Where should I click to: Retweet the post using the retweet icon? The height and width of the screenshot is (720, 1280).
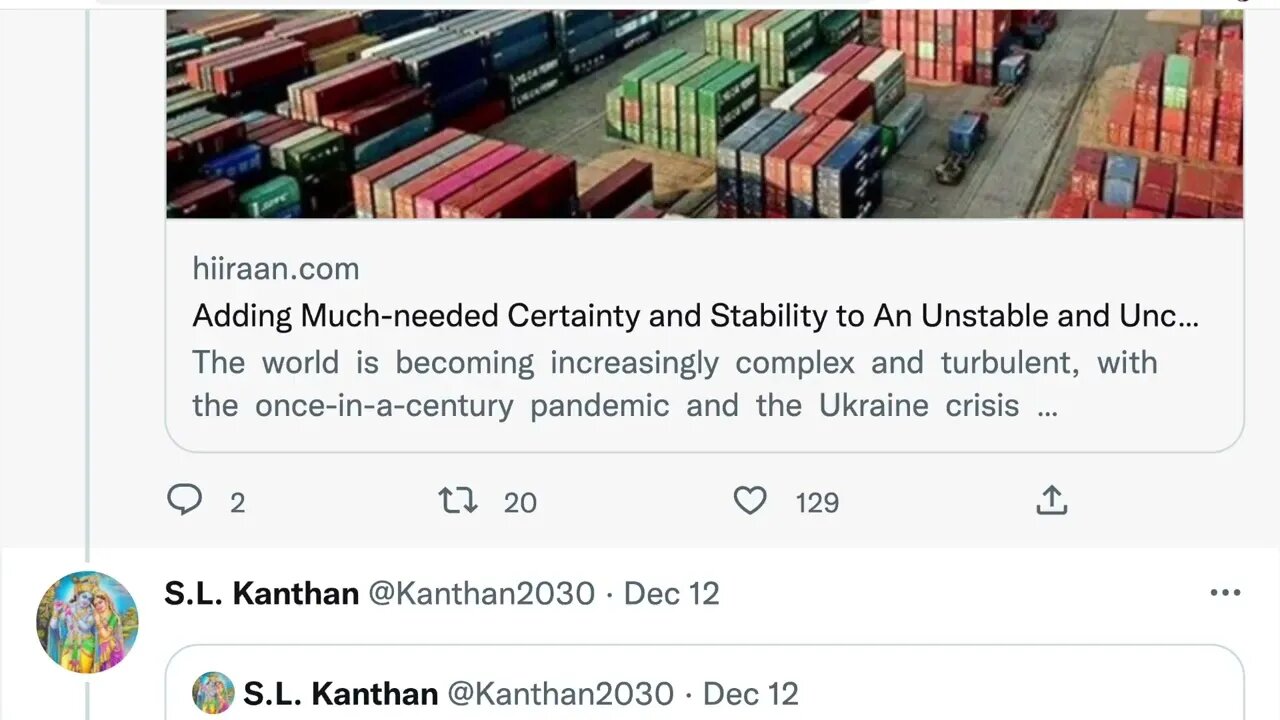[x=458, y=500]
